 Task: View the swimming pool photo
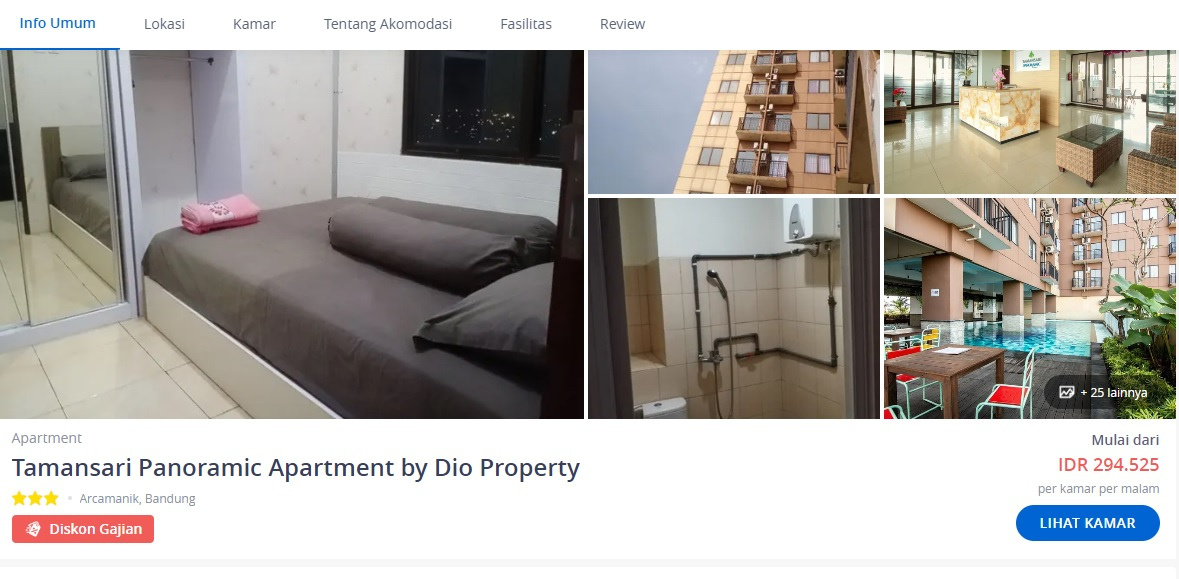pyautogui.click(x=1029, y=308)
